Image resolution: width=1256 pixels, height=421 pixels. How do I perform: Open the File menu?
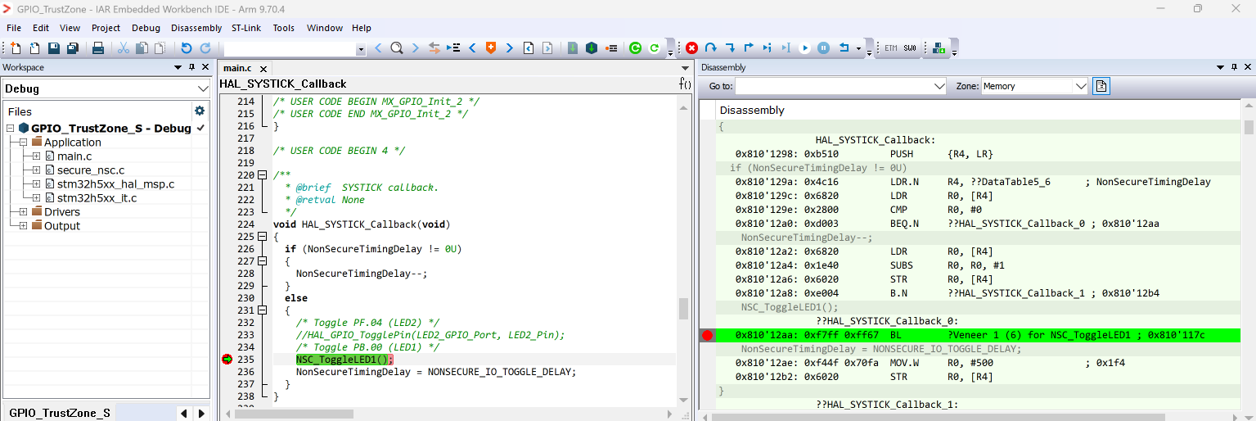(14, 28)
